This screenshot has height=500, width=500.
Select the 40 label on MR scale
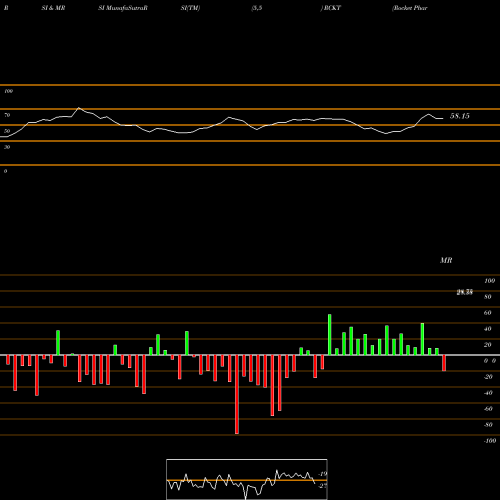click(x=488, y=329)
